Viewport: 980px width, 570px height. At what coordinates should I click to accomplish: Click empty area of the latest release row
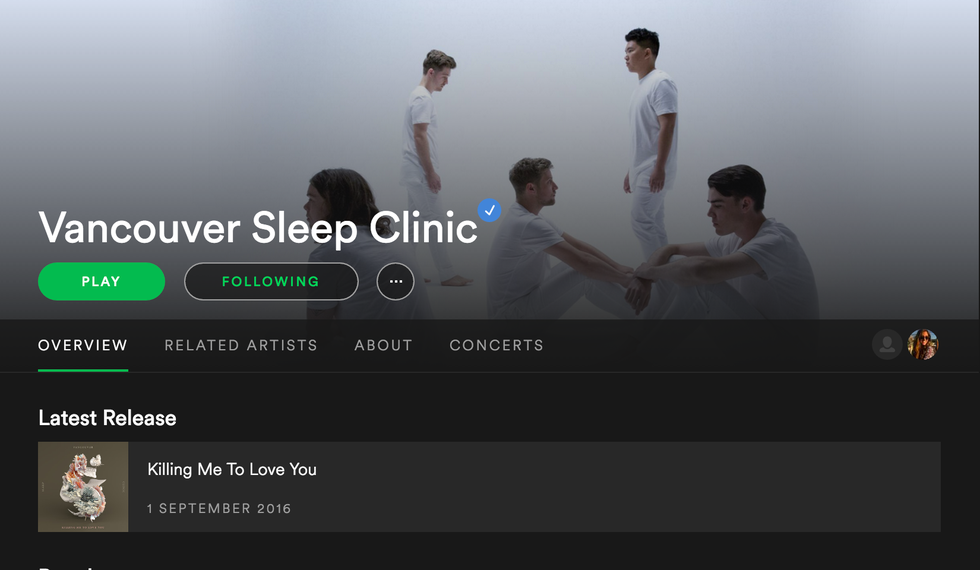click(x=625, y=487)
